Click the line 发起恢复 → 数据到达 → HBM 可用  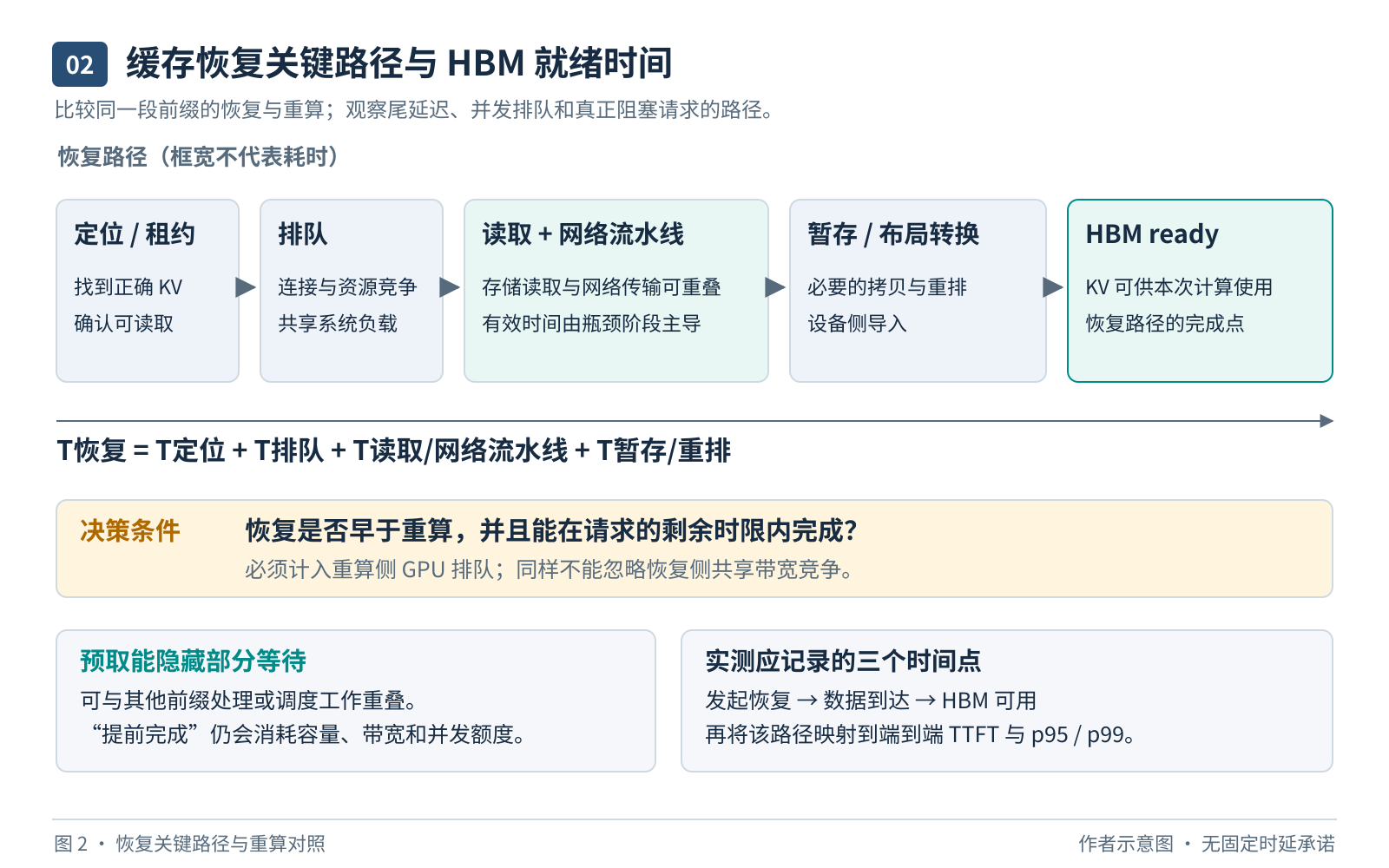871,700
